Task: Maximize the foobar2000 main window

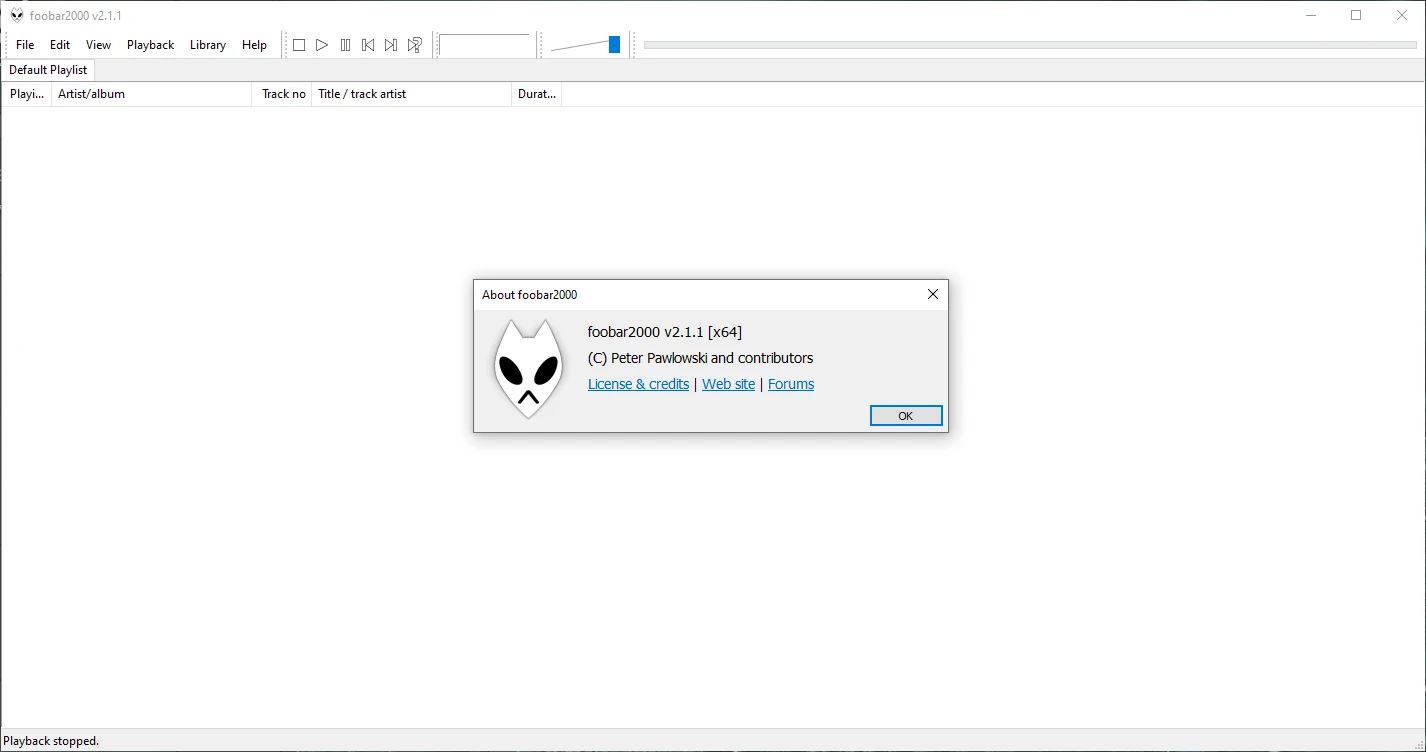Action: tap(1356, 15)
